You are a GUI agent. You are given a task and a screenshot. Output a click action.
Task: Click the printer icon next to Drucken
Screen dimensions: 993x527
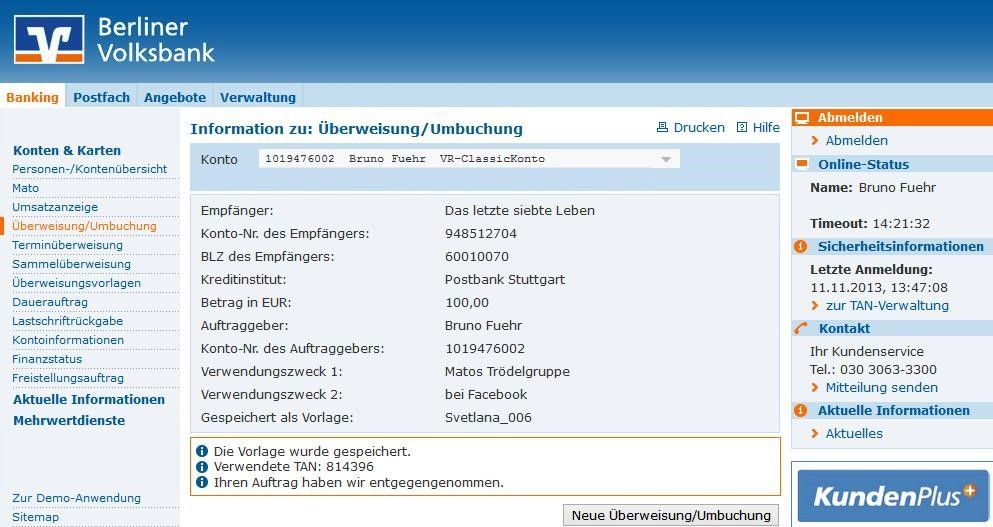tap(662, 127)
